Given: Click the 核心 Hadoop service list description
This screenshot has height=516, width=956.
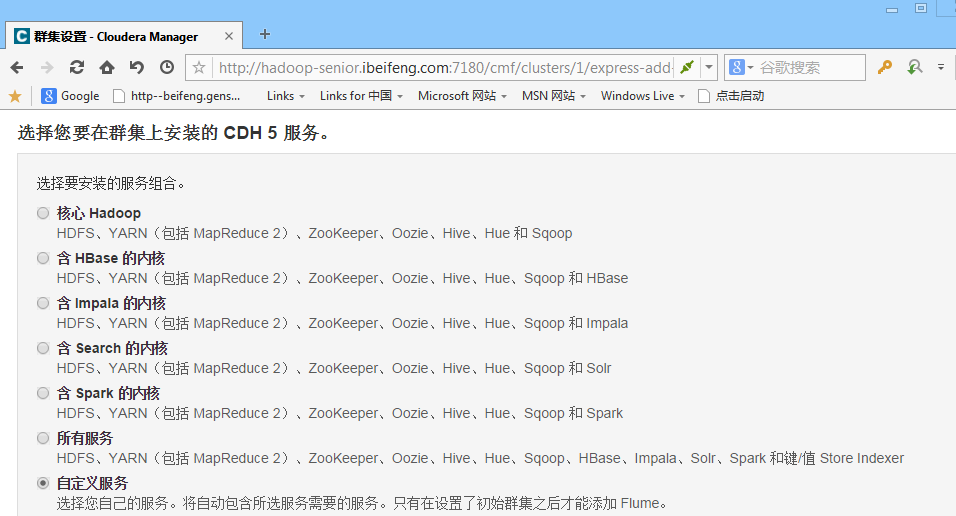Looking at the screenshot, I should click(x=315, y=233).
